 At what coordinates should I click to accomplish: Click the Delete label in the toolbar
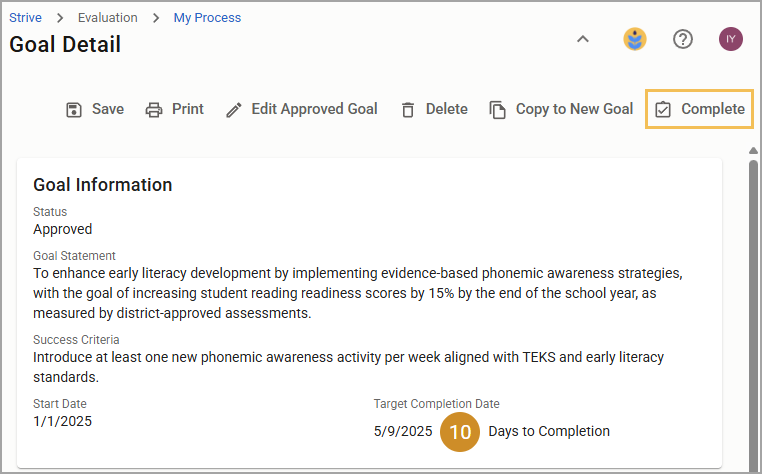pyautogui.click(x=447, y=109)
